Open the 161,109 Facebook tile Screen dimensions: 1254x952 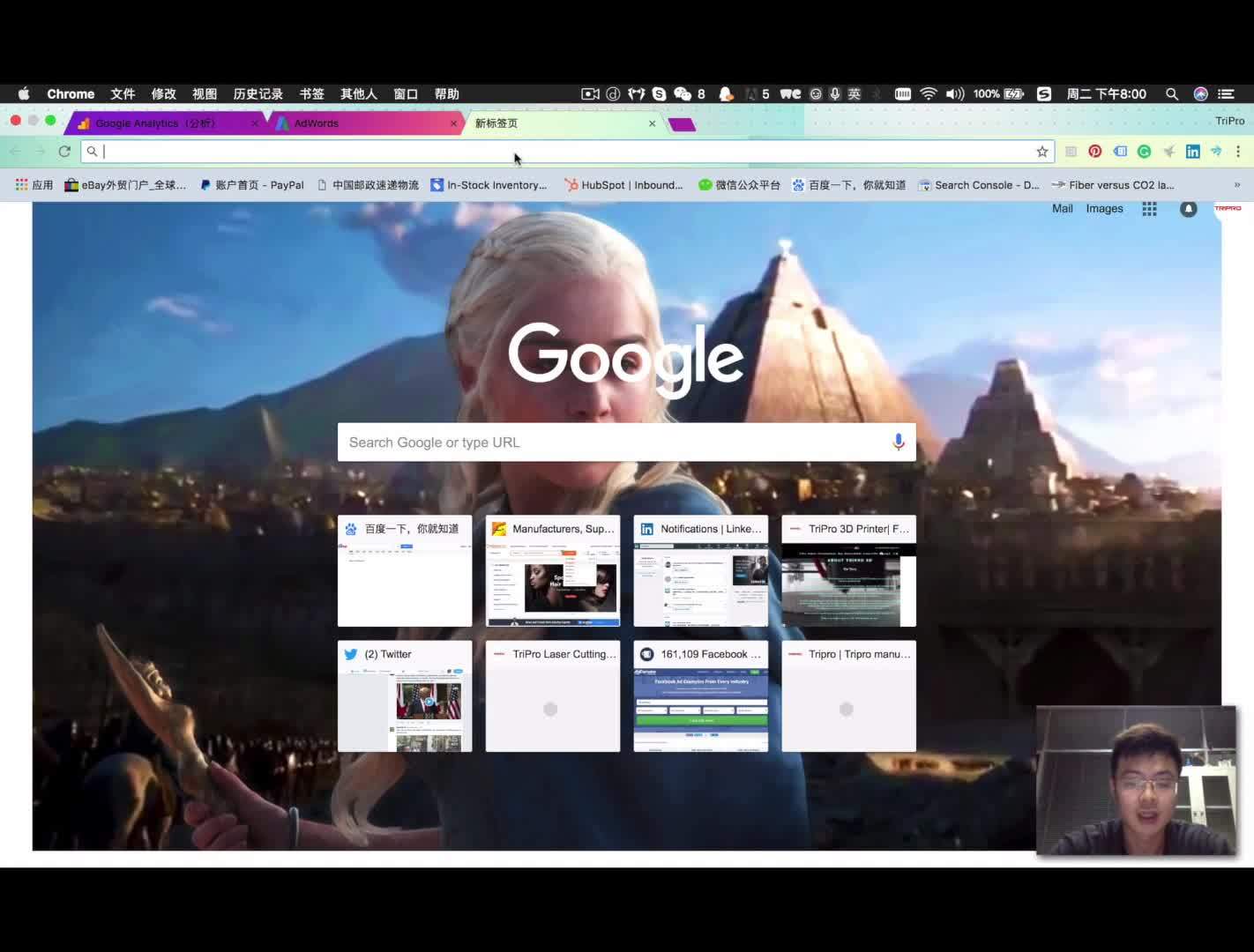(x=701, y=696)
